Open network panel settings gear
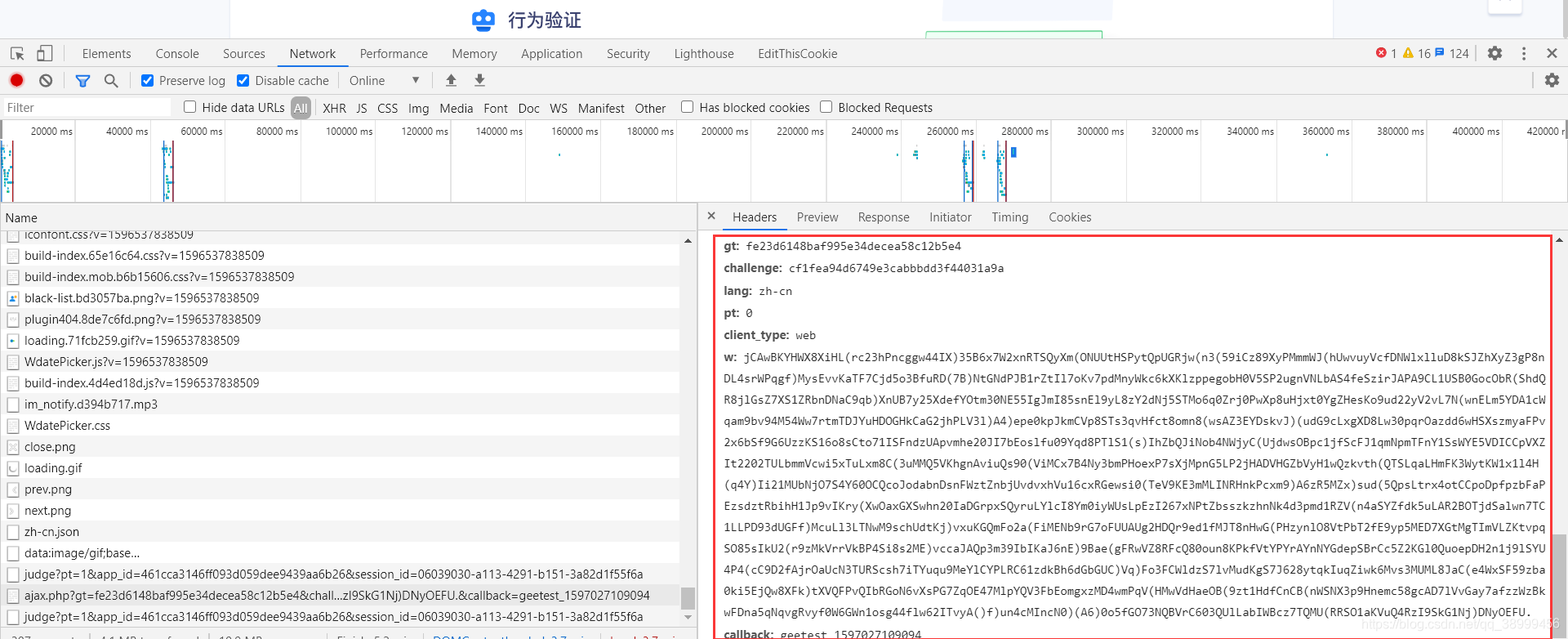The width and height of the screenshot is (1568, 639). (1552, 80)
